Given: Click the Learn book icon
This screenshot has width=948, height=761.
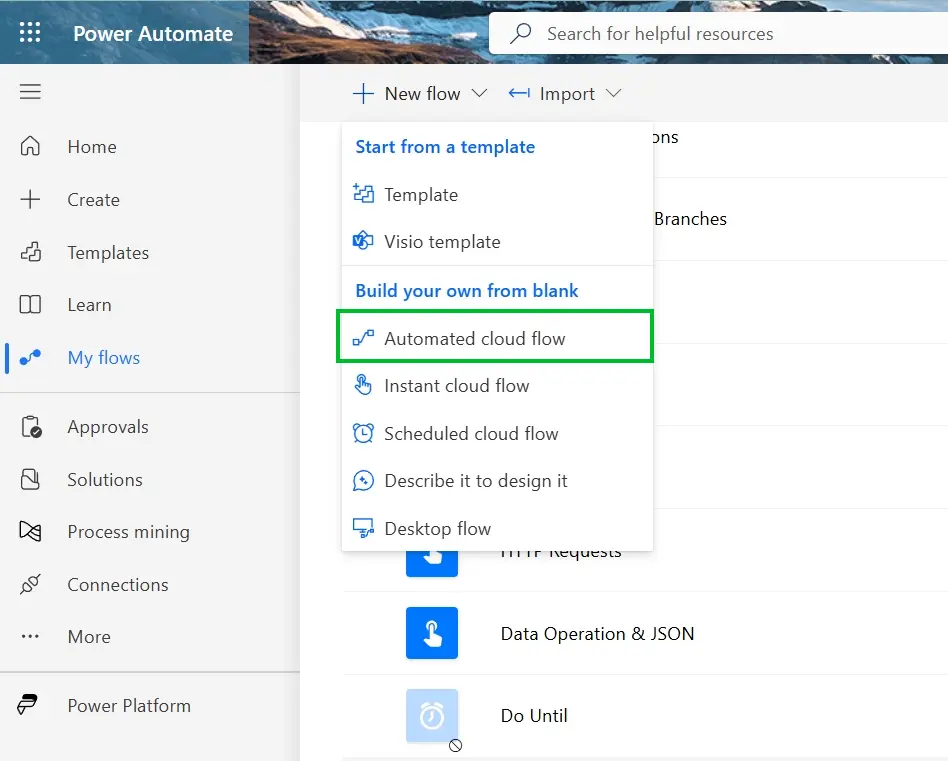Looking at the screenshot, I should (x=30, y=305).
